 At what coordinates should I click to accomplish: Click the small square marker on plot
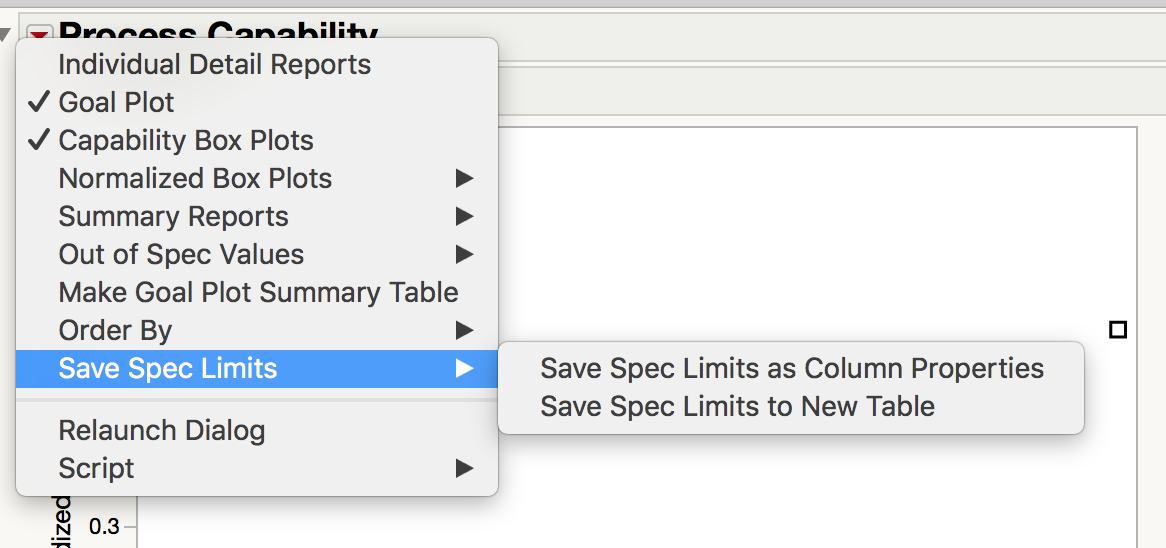[x=1118, y=329]
